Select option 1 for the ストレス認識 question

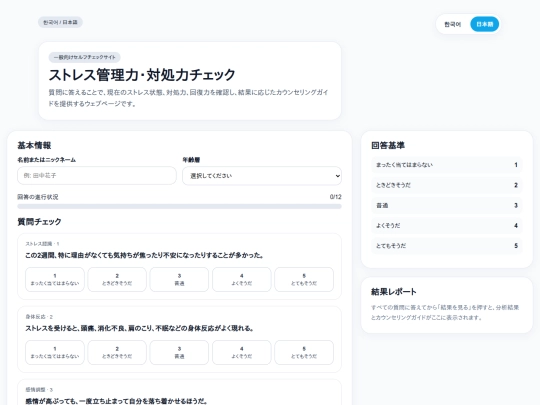[55, 279]
